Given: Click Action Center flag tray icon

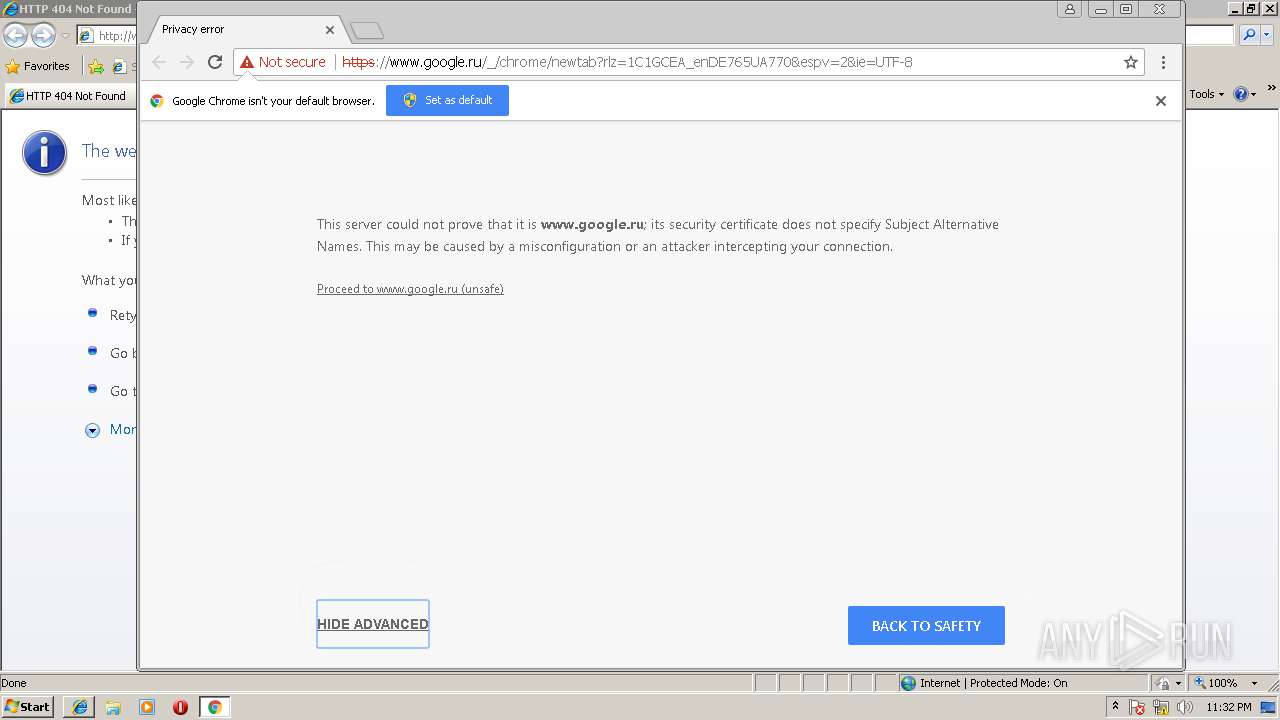Looking at the screenshot, I should [1138, 707].
